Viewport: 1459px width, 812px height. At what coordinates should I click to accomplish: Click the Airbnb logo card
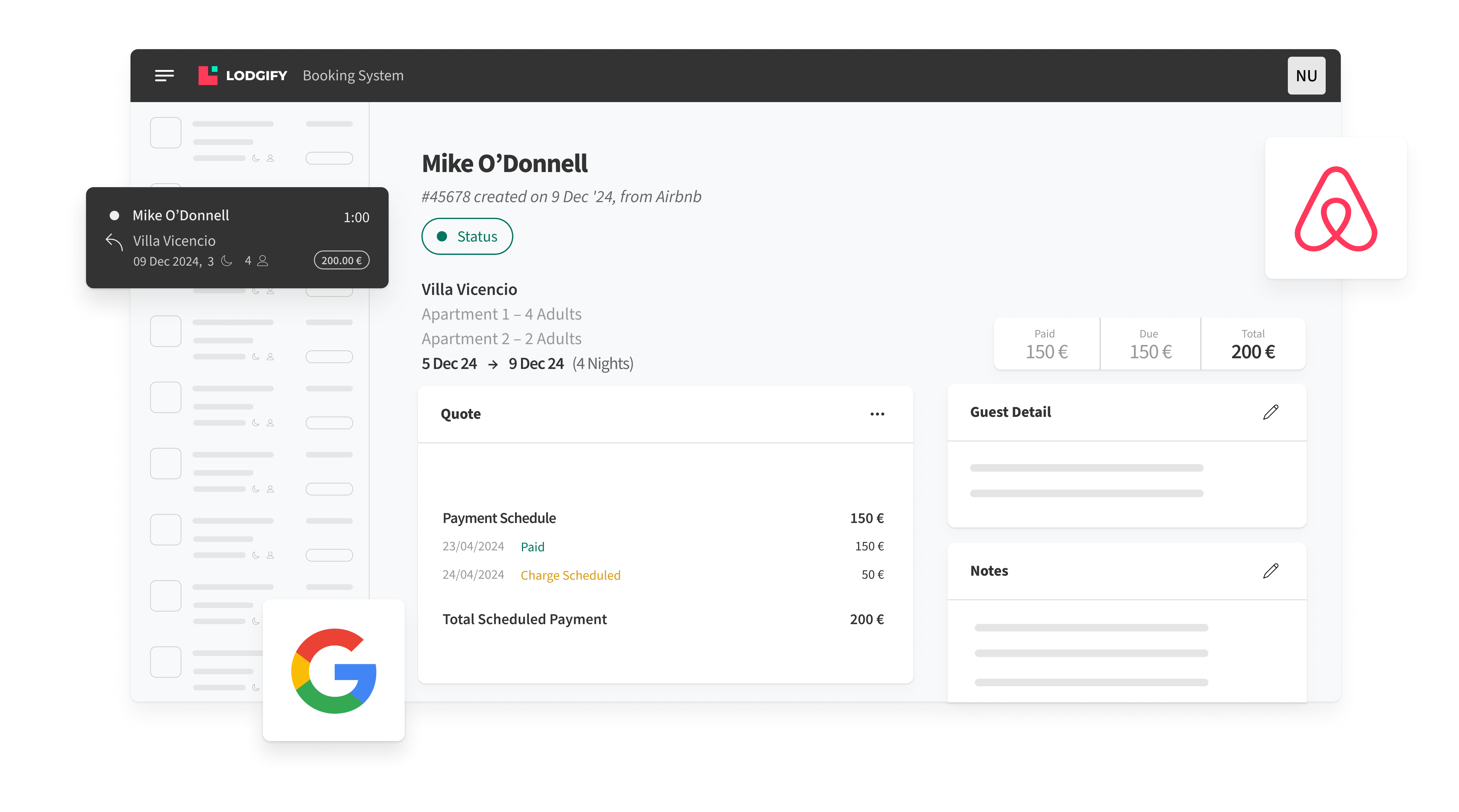coord(1335,208)
